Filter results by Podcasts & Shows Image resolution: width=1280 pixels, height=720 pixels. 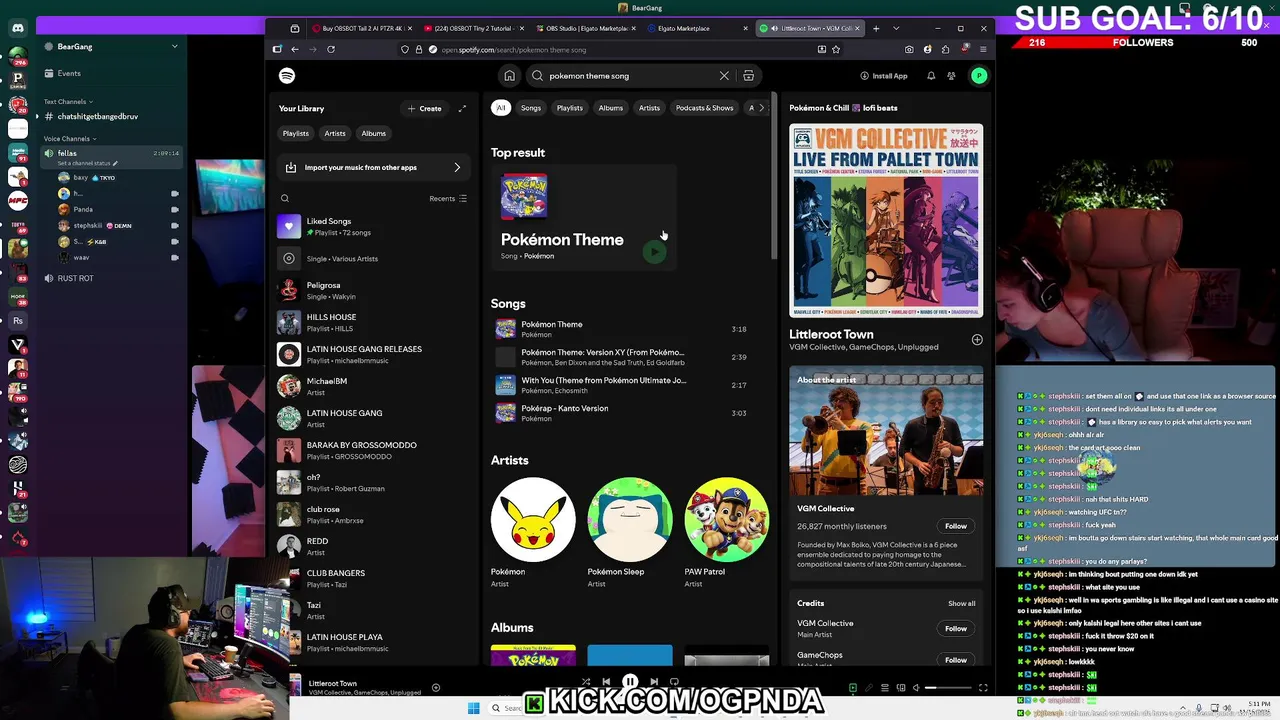(x=704, y=108)
